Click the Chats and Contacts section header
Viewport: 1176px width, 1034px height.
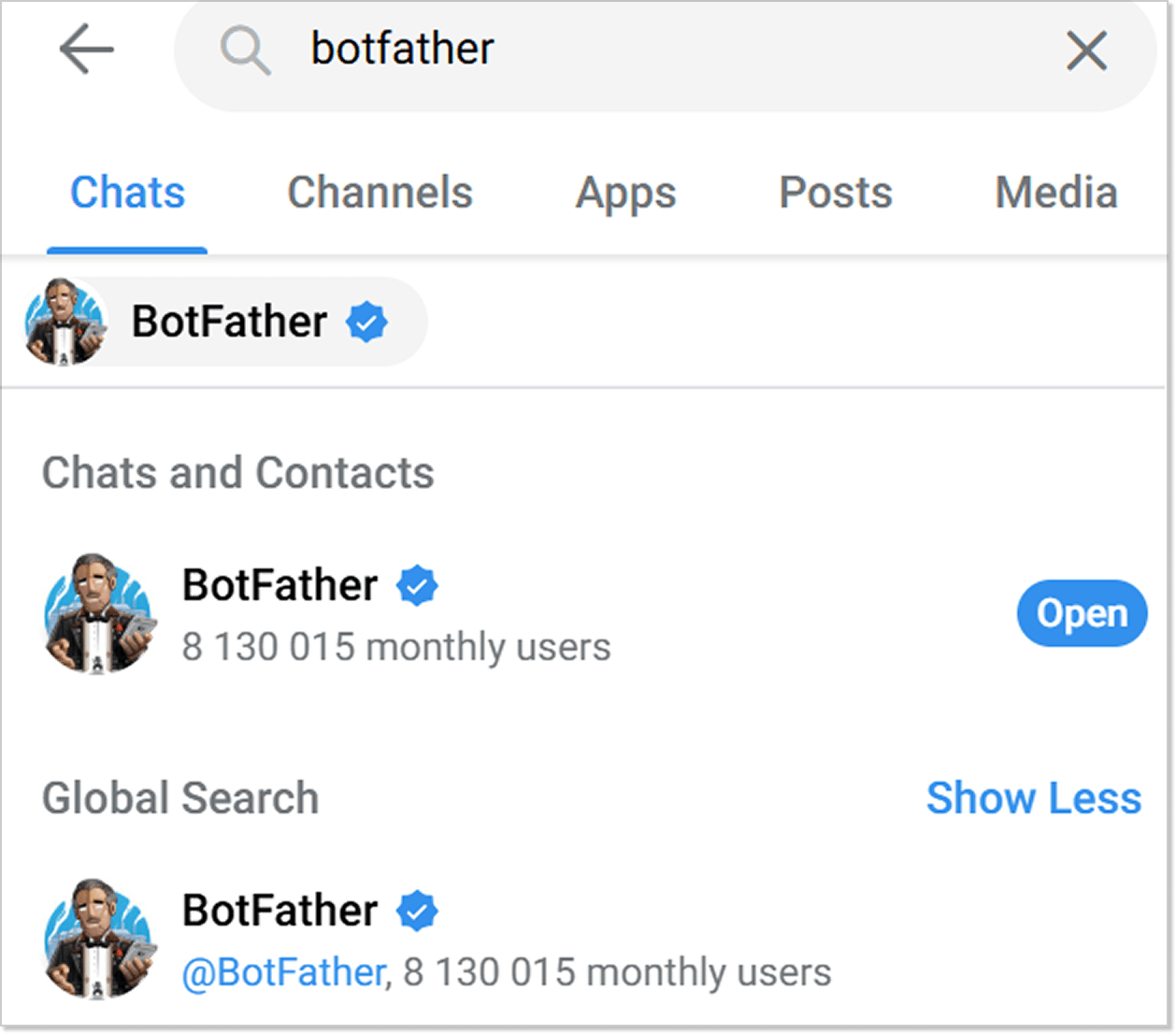point(237,473)
